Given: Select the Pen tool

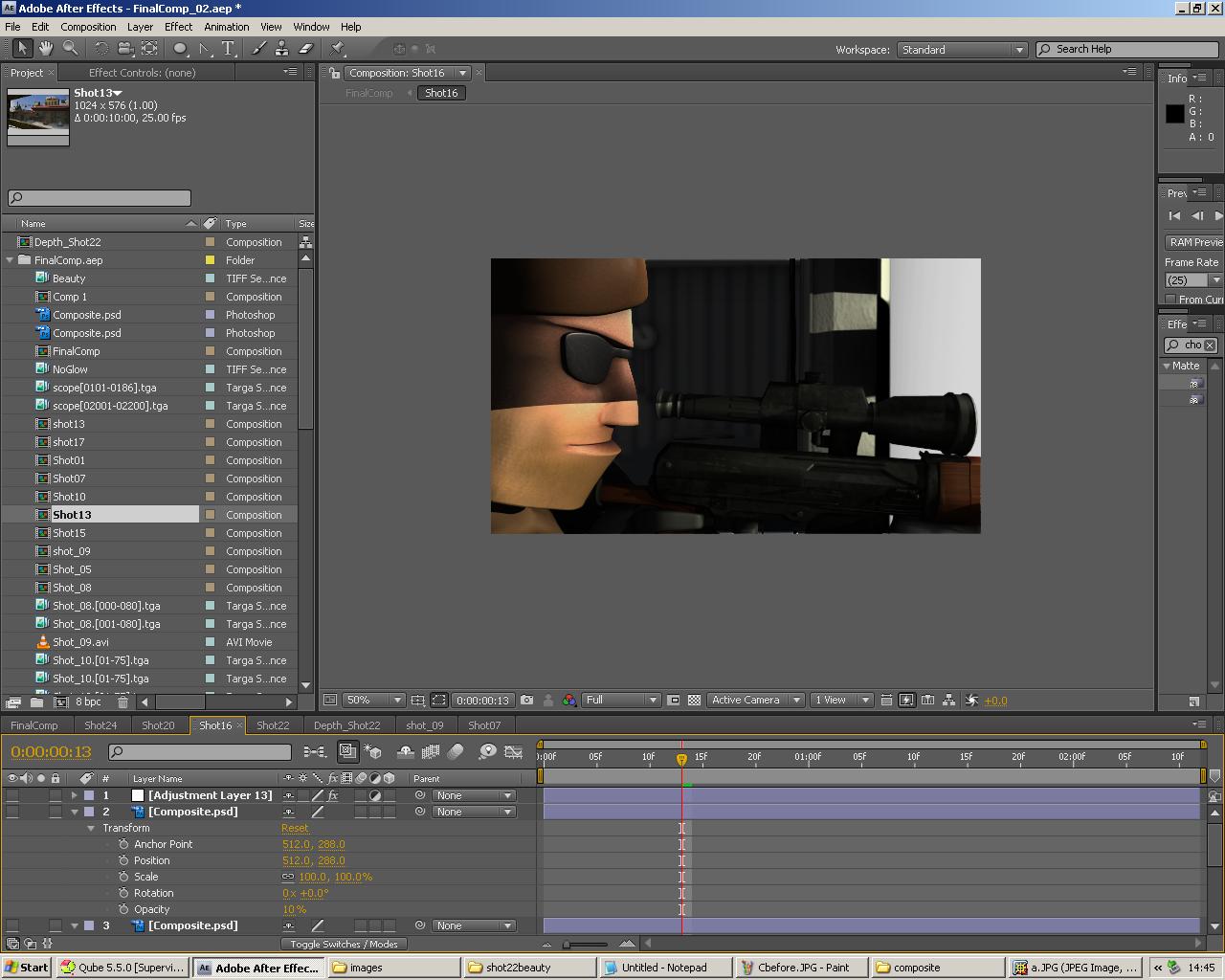Looking at the screenshot, I should (205, 48).
